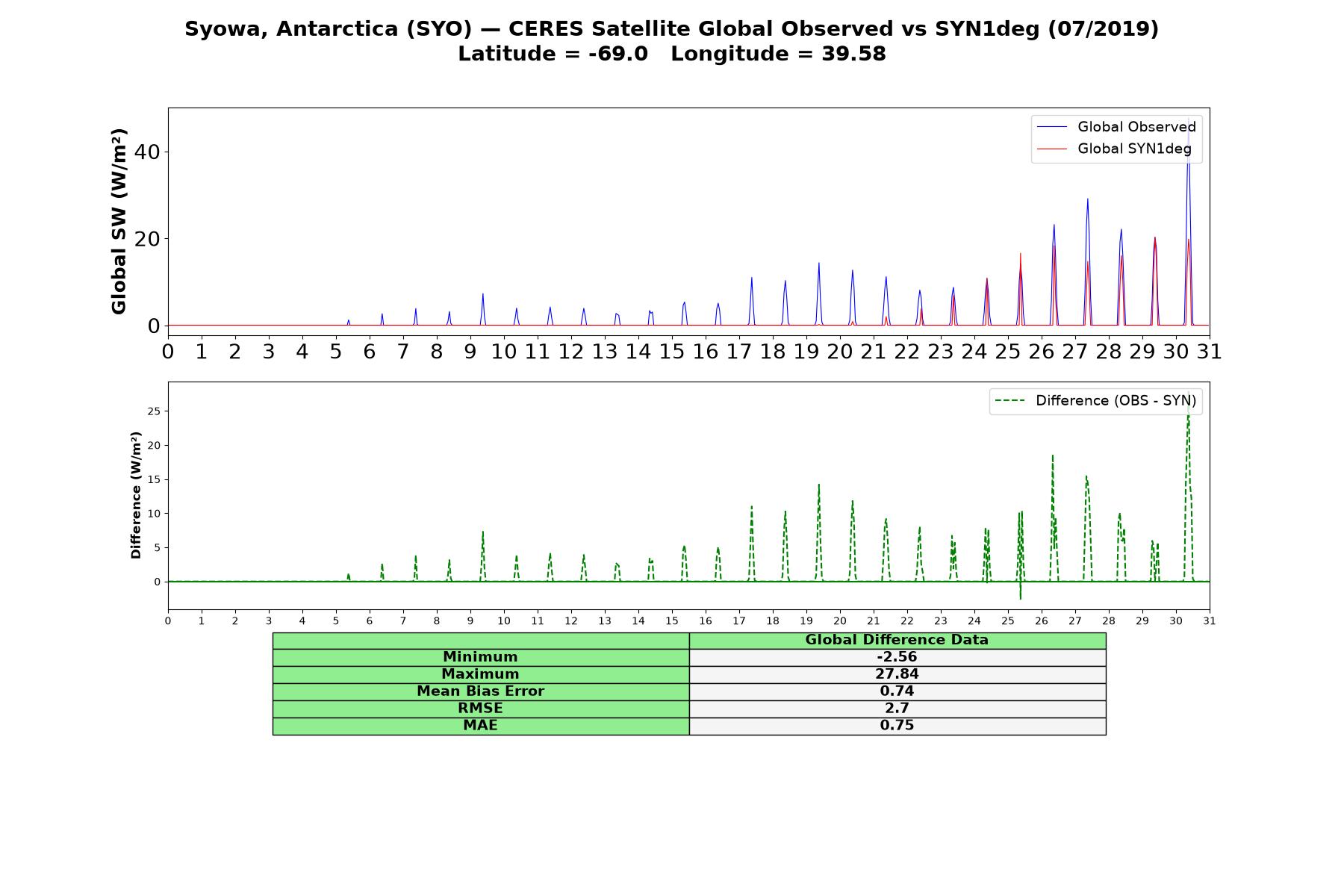Select the Minimum row label in table

pos(481,657)
